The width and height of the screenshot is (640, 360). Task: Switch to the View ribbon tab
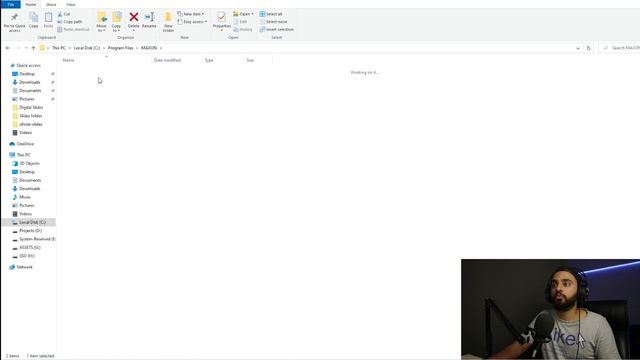(71, 4)
